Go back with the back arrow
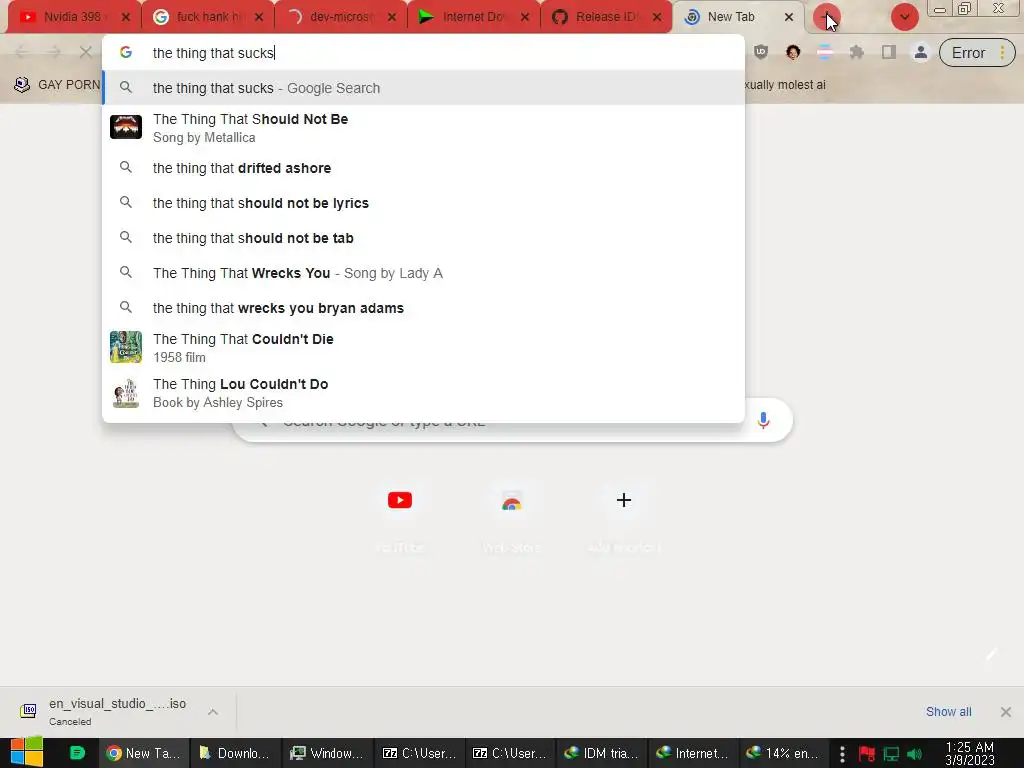Screen dimensions: 1024x768 pyautogui.click(x=22, y=52)
